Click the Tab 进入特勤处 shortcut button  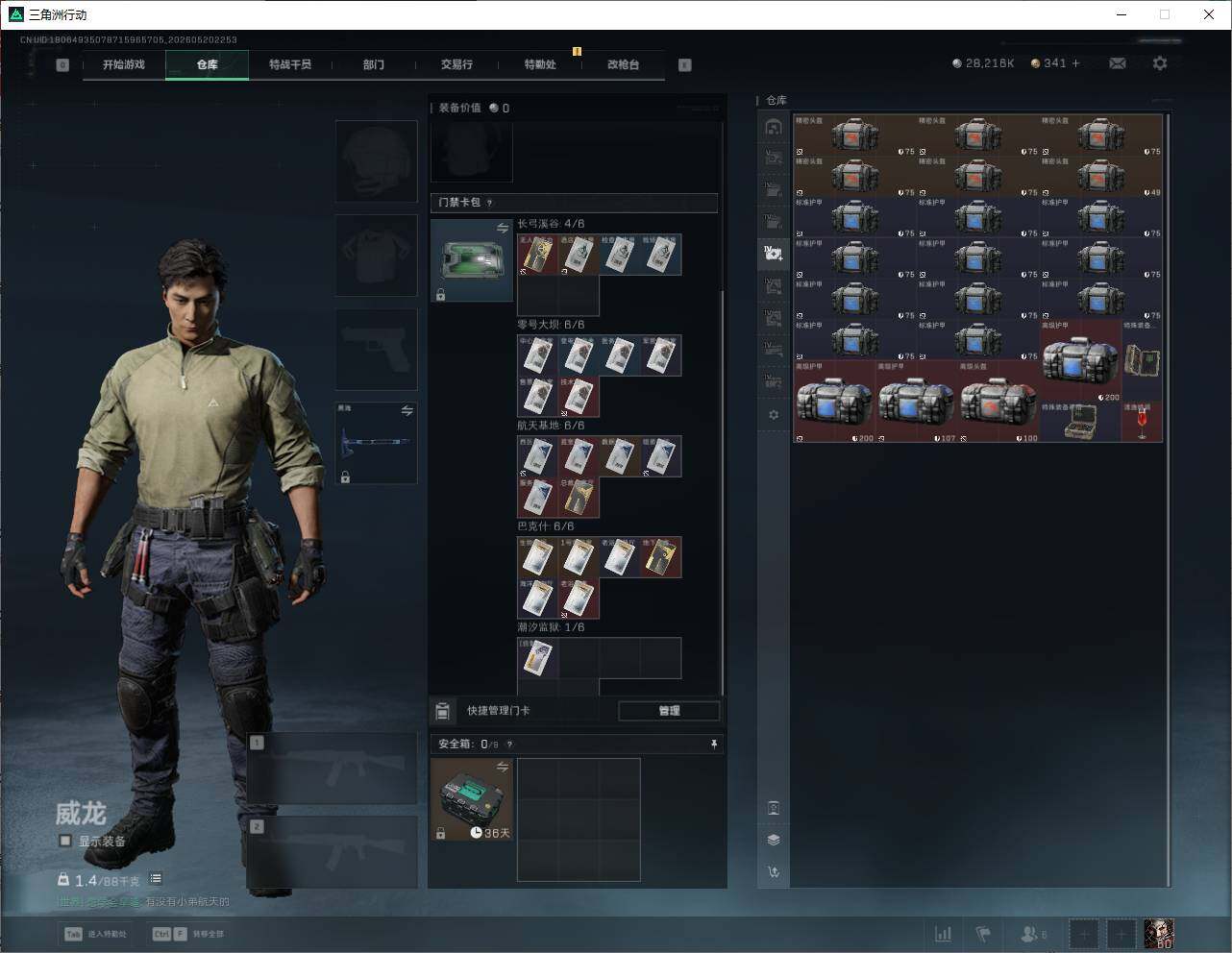click(95, 934)
